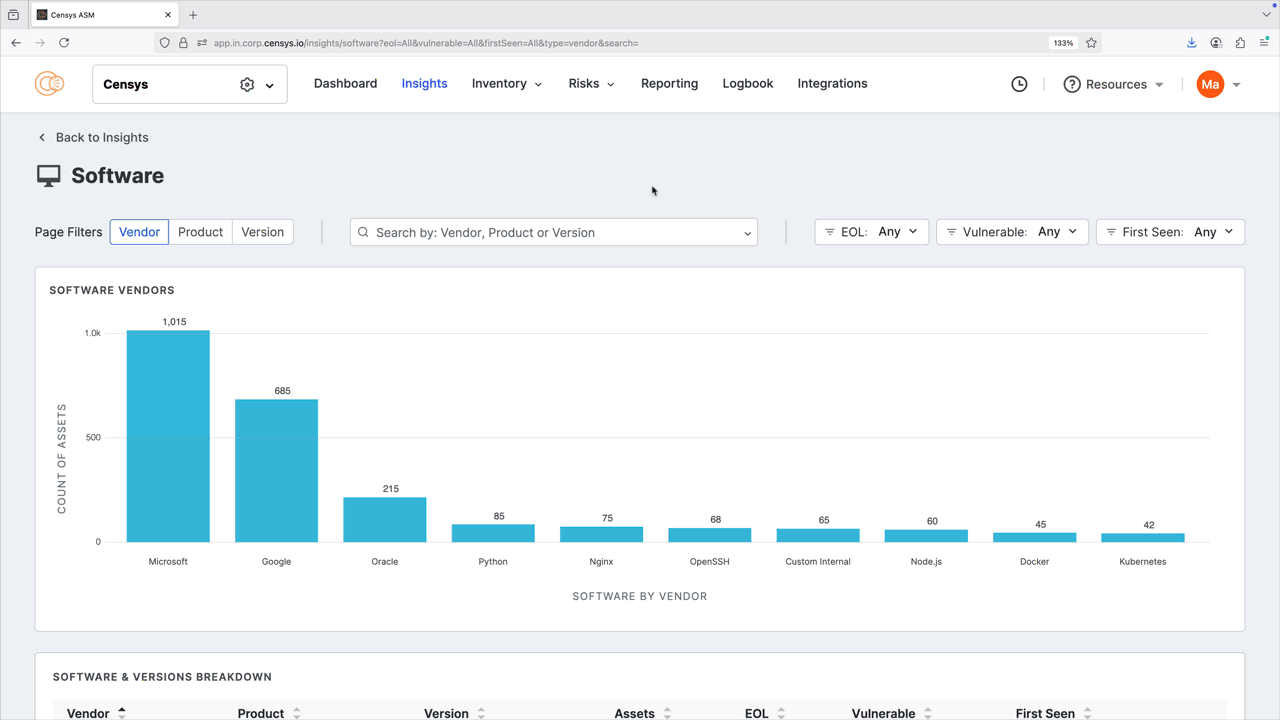
Task: Sort by Vulnerable column arrows
Action: (x=928, y=713)
